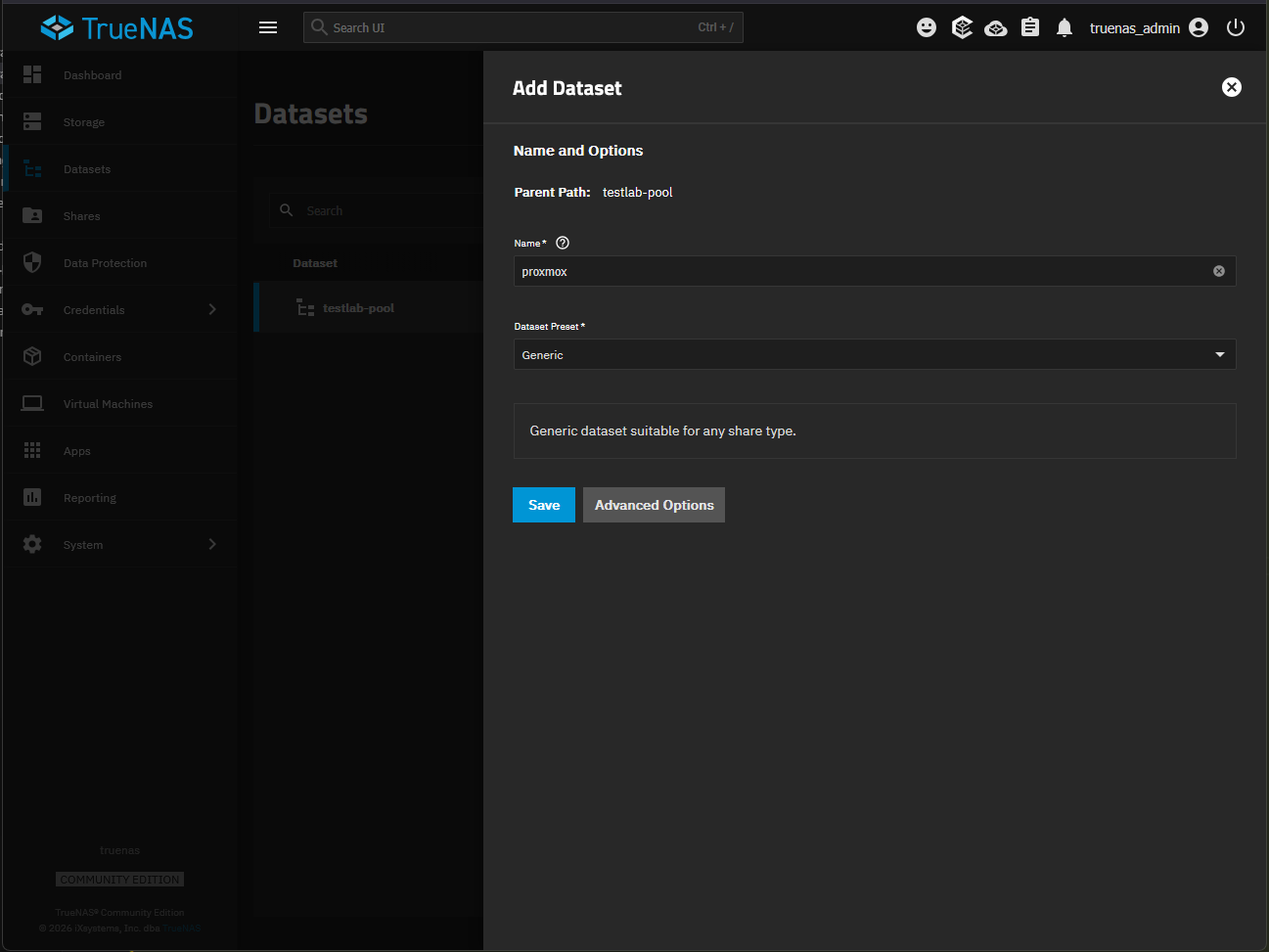Viewport: 1269px width, 952px height.
Task: Click the Containers box icon
Action: (x=32, y=356)
